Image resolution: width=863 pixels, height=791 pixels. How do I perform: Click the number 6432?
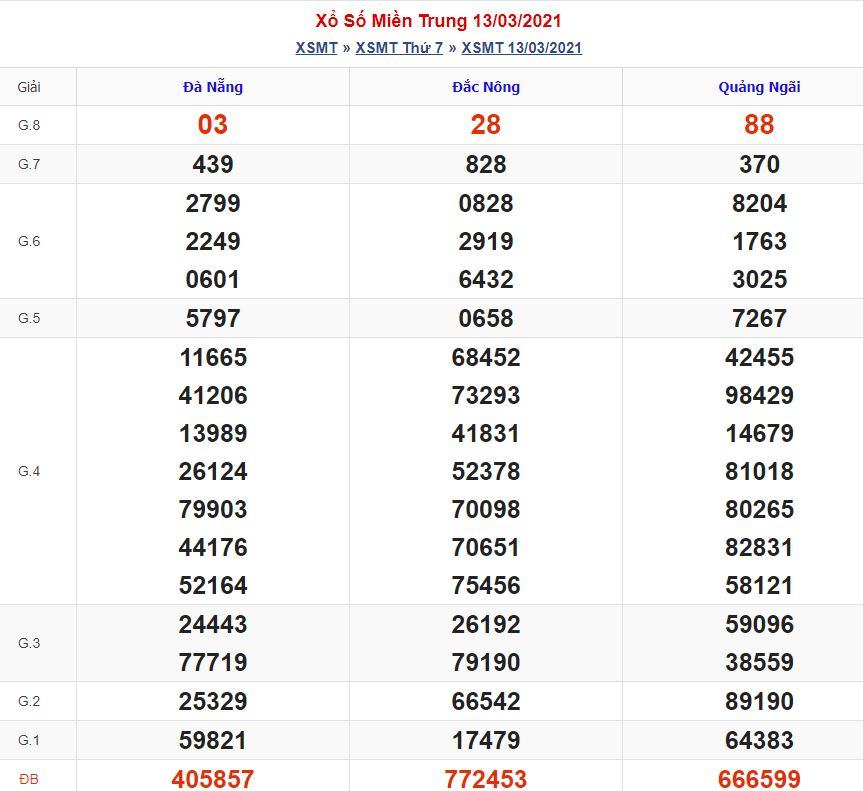tap(486, 279)
